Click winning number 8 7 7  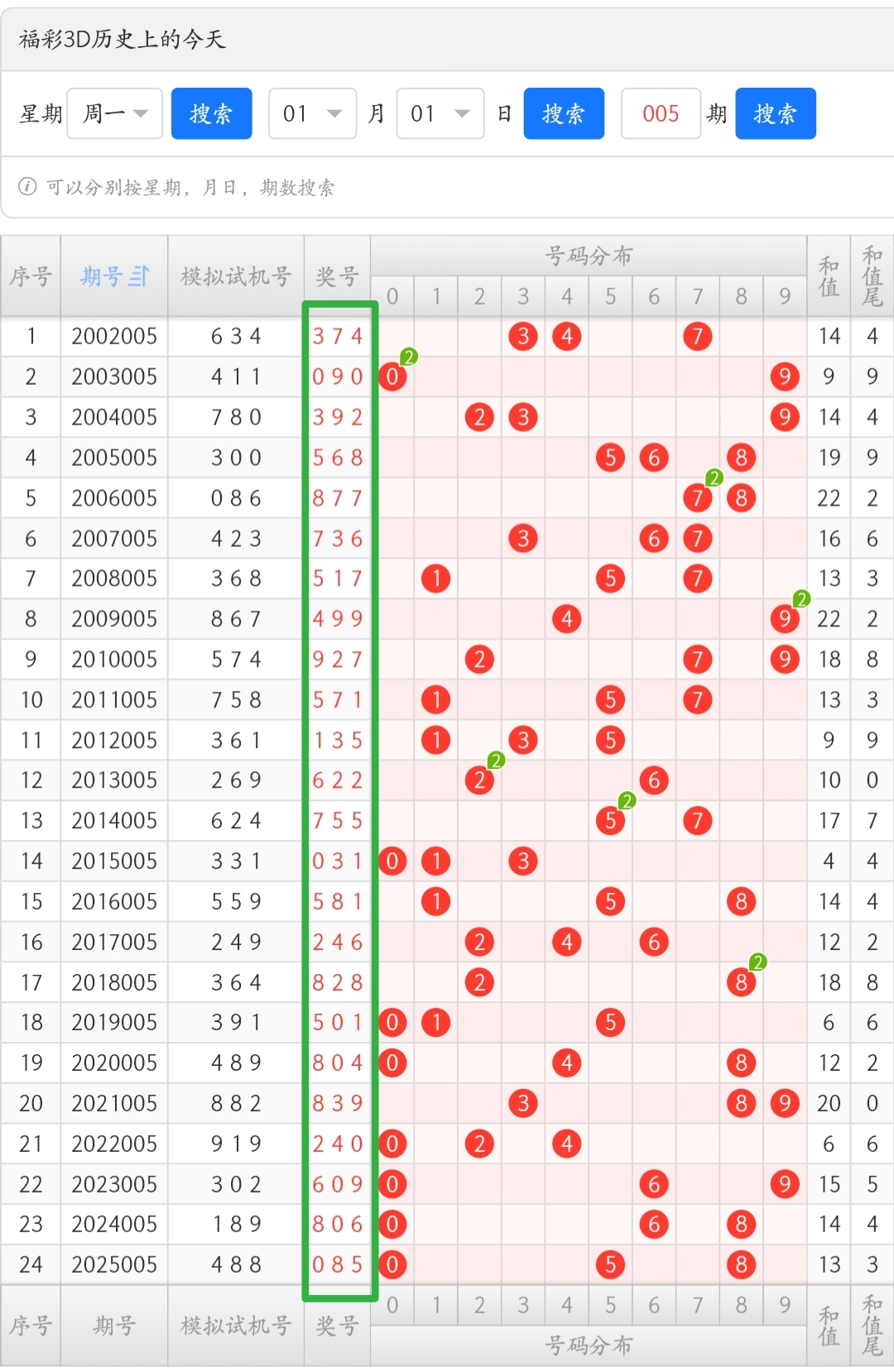coord(338,498)
